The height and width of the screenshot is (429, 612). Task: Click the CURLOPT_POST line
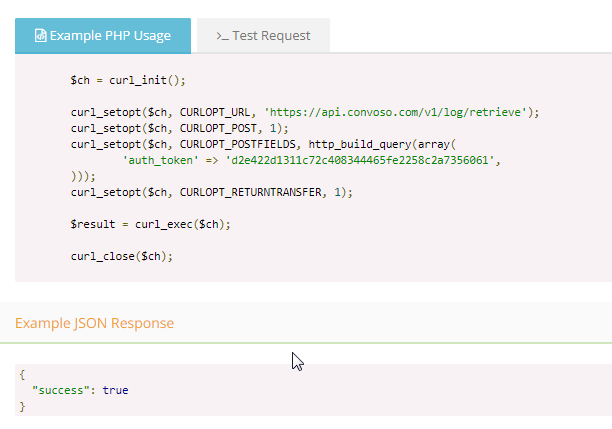click(180, 128)
